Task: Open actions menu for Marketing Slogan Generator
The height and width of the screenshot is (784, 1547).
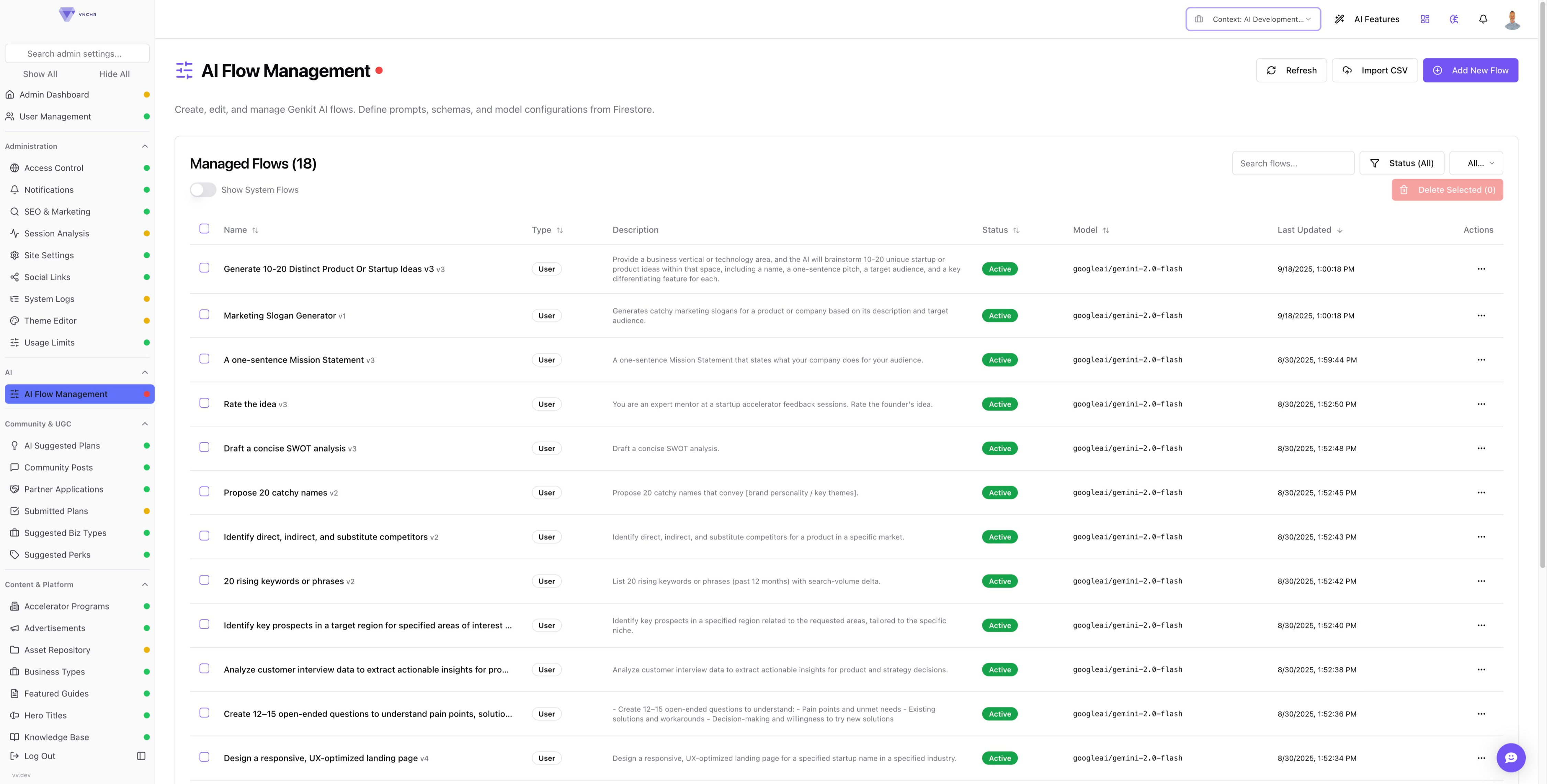Action: (1481, 316)
